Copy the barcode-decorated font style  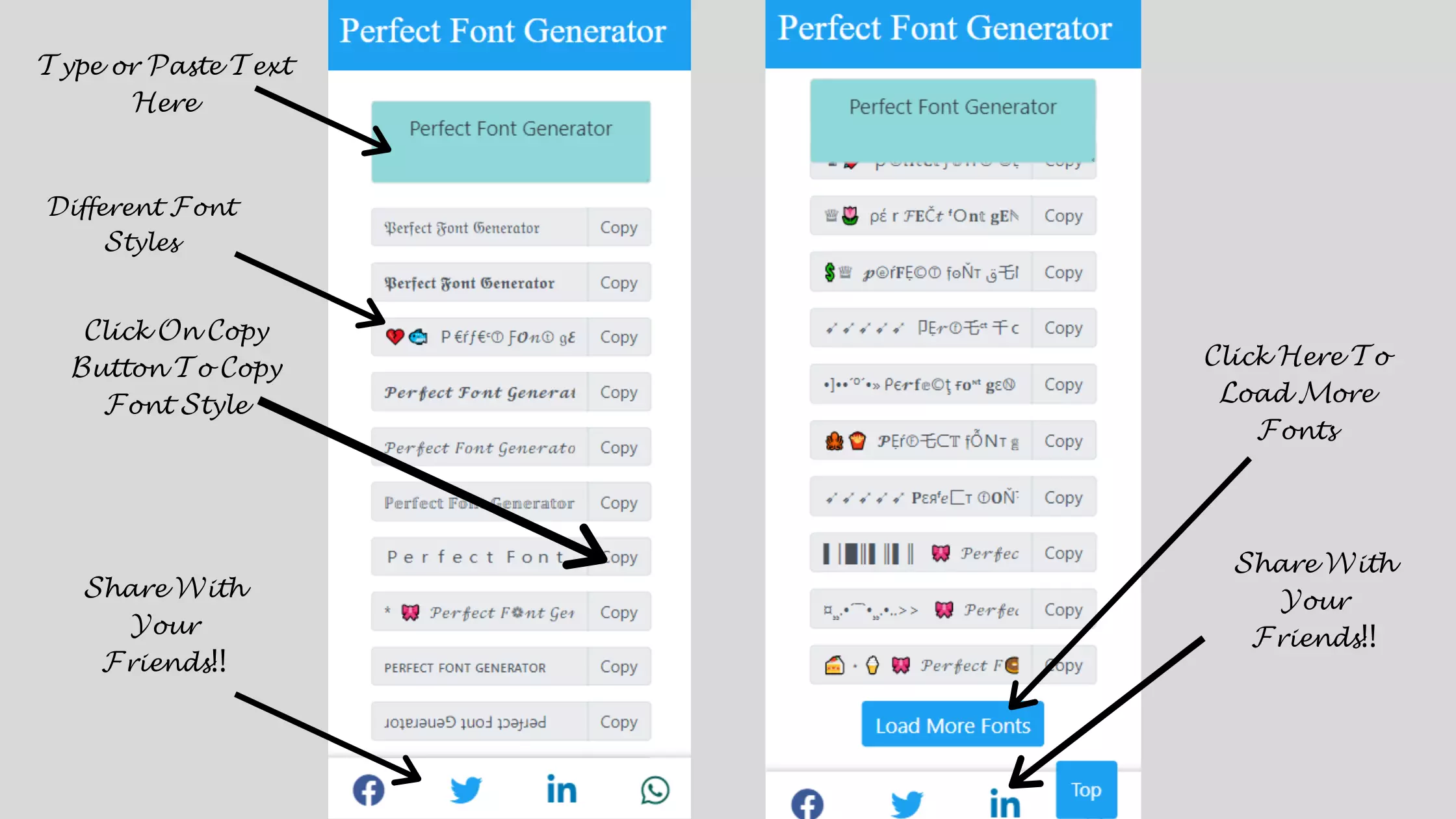coord(1062,553)
